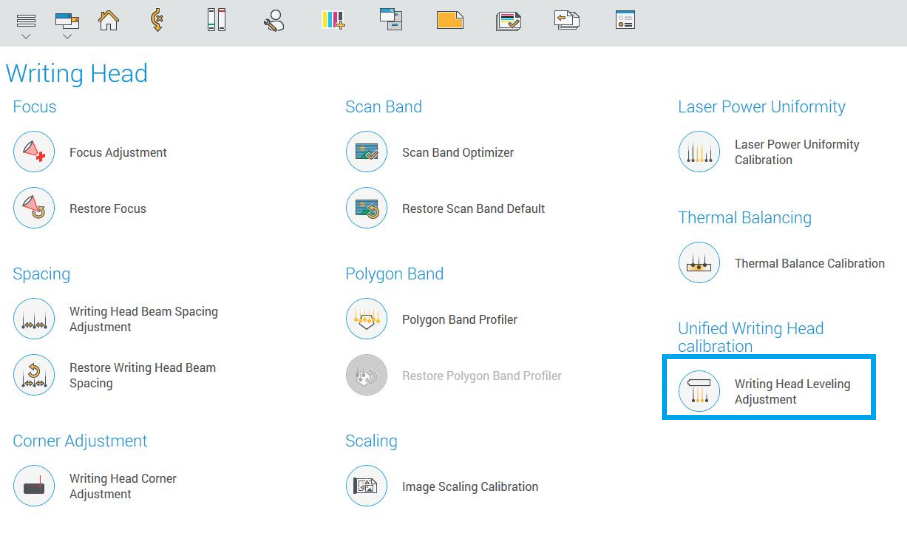Click the color bars with plus icon
The image size is (907, 533).
click(333, 20)
